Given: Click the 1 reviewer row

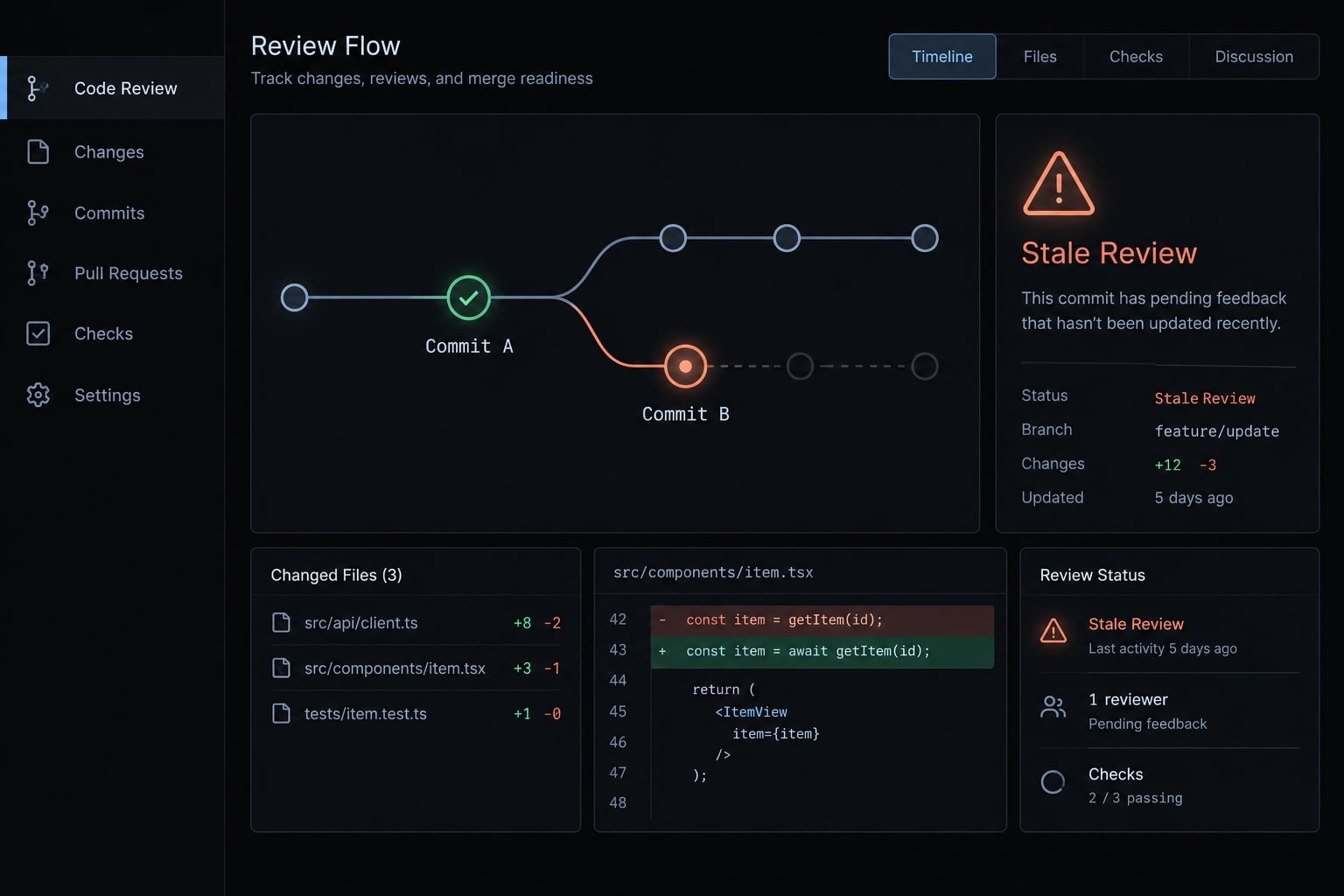Looking at the screenshot, I should pos(1169,710).
